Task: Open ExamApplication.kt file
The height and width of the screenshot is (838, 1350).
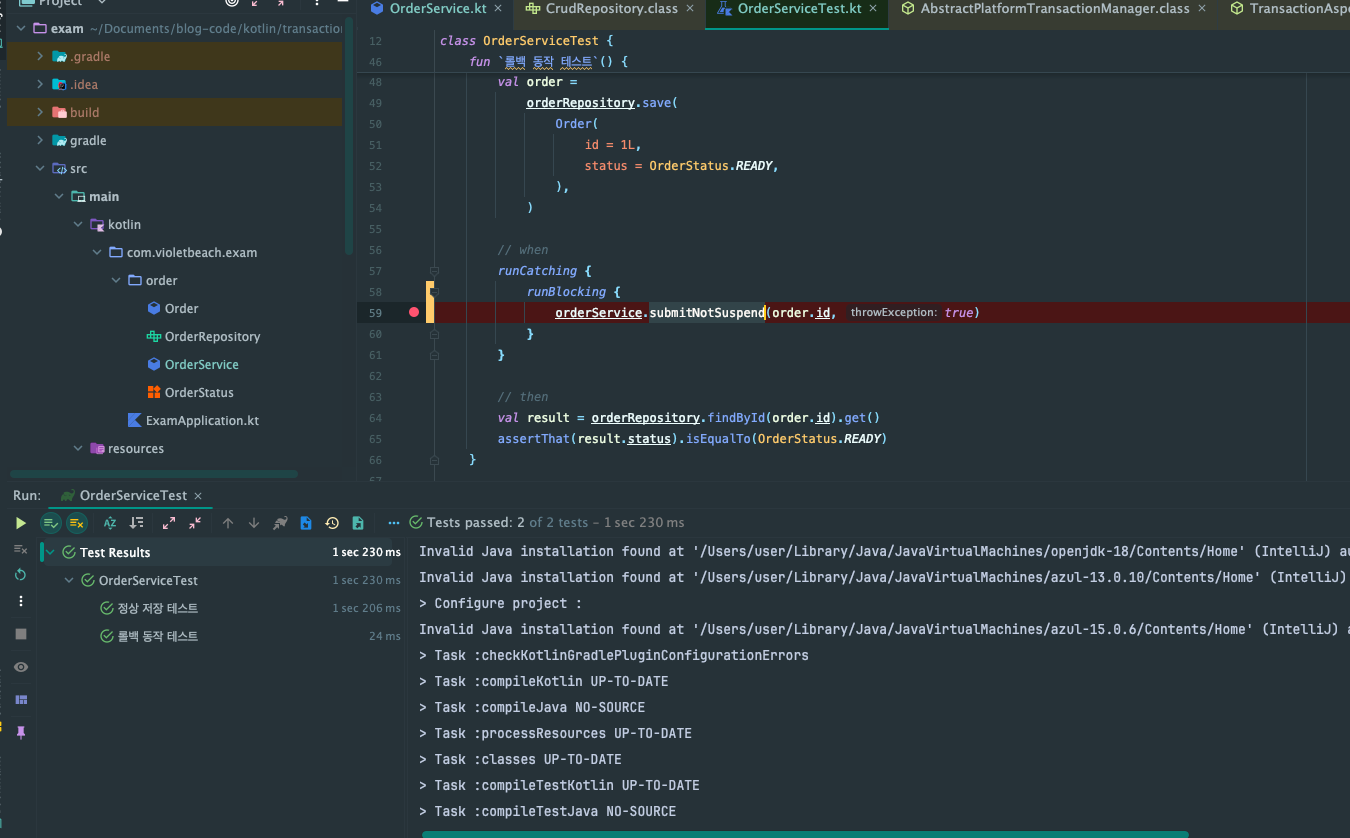Action: tap(193, 420)
